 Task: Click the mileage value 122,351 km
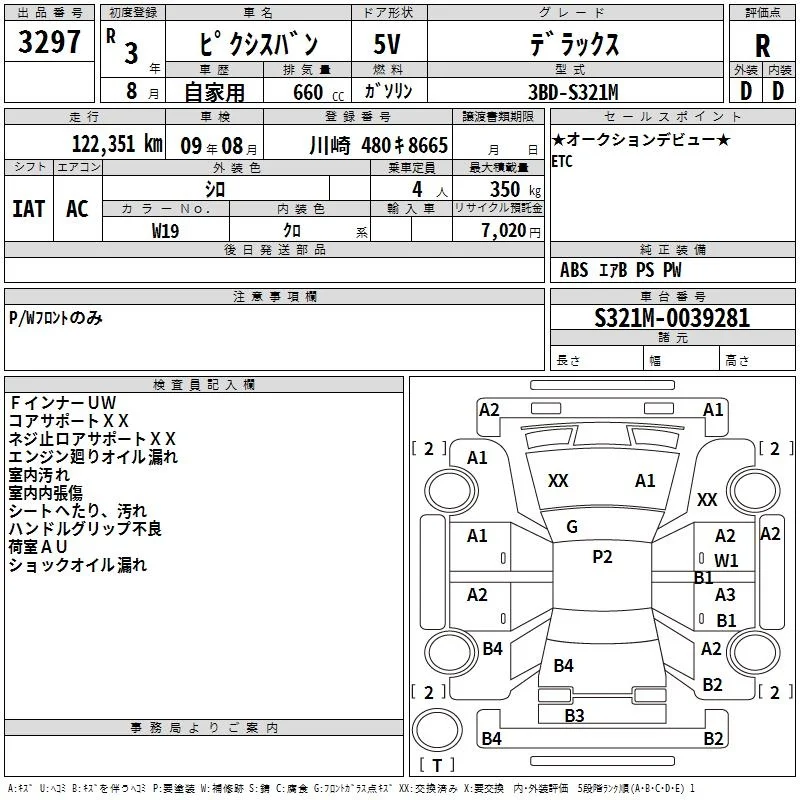[117, 144]
